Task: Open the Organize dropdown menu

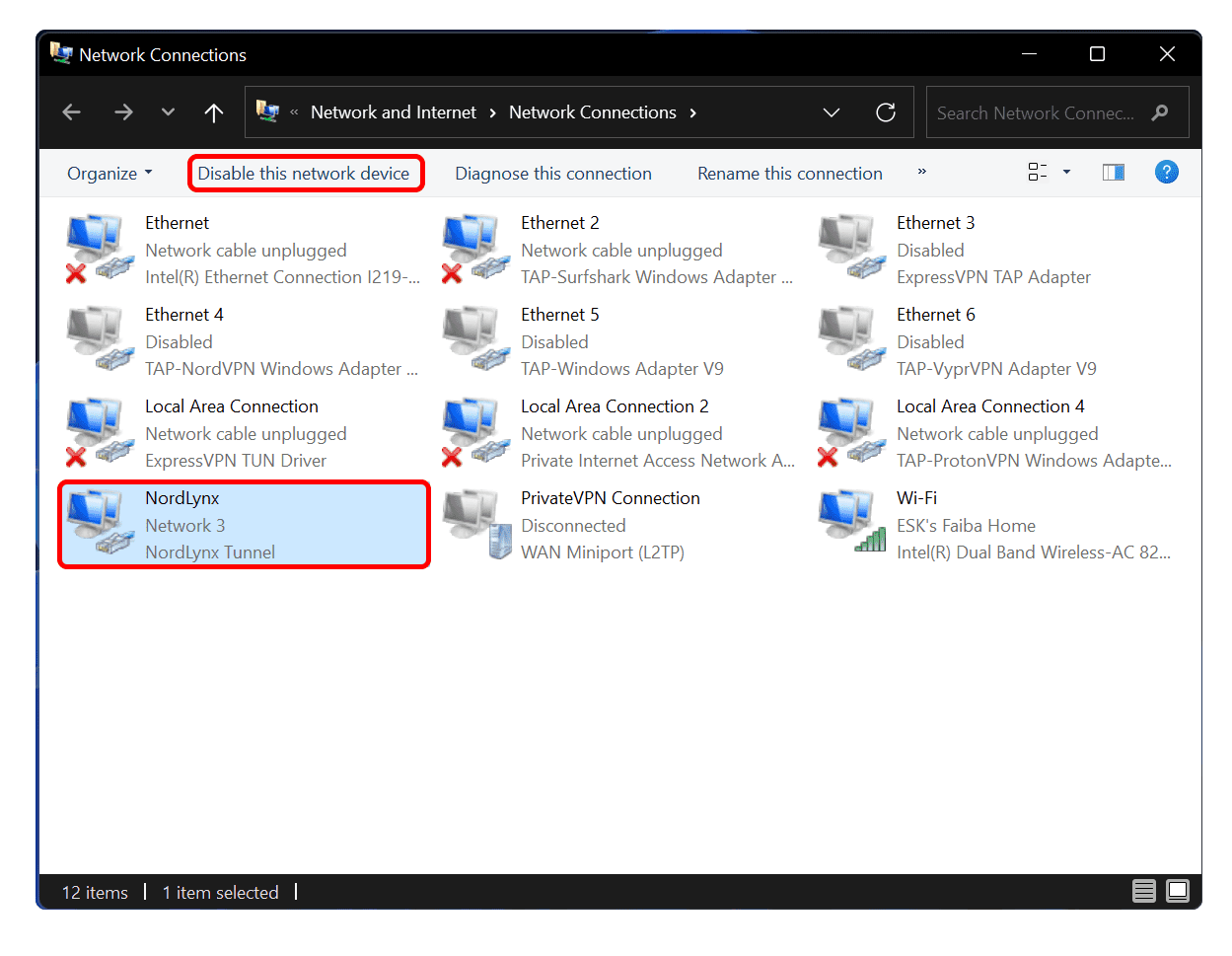Action: coord(109,174)
